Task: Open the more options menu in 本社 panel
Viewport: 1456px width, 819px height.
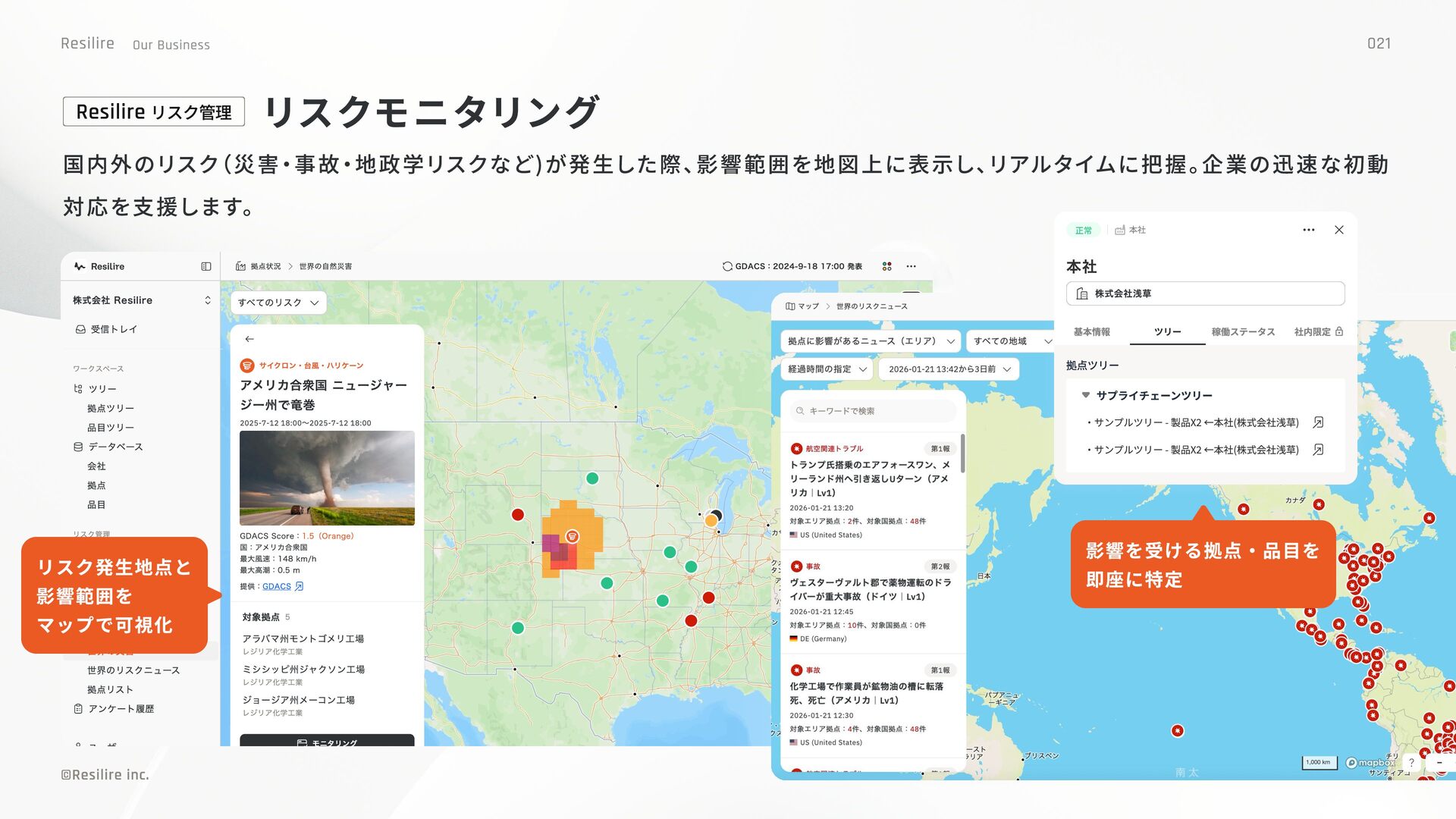Action: pyautogui.click(x=1309, y=230)
